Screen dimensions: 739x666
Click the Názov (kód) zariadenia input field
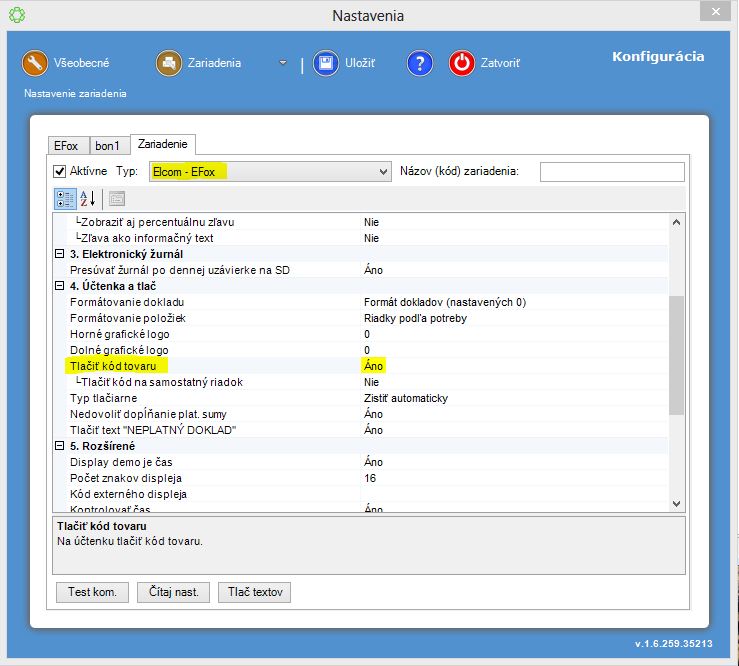pyautogui.click(x=612, y=172)
